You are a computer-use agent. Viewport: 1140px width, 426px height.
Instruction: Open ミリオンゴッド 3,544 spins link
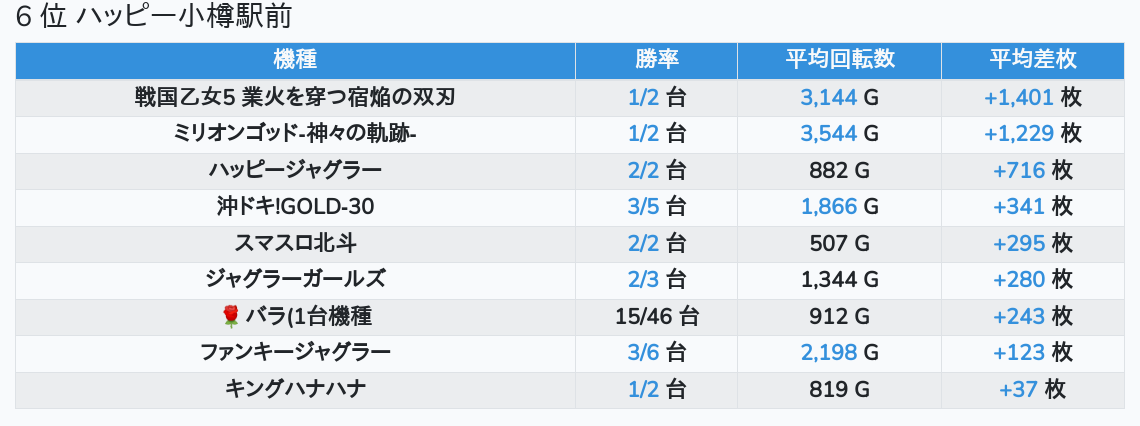point(829,134)
